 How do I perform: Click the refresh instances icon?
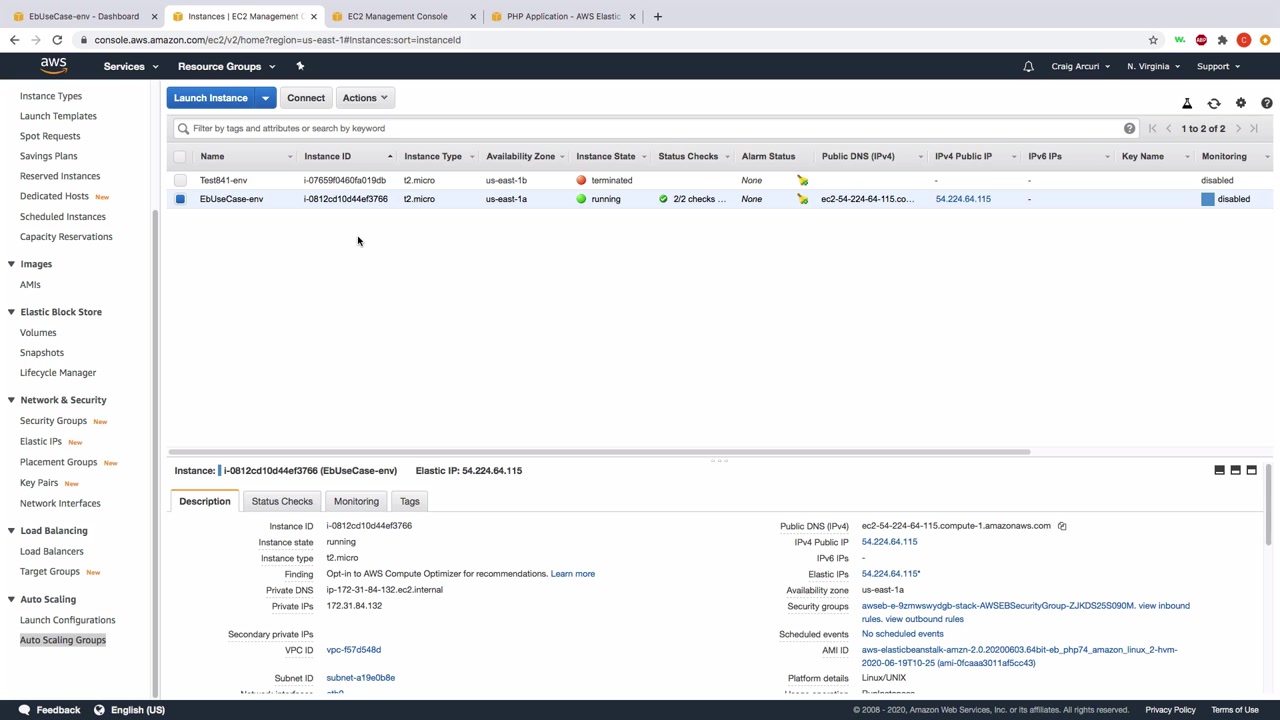1214,103
